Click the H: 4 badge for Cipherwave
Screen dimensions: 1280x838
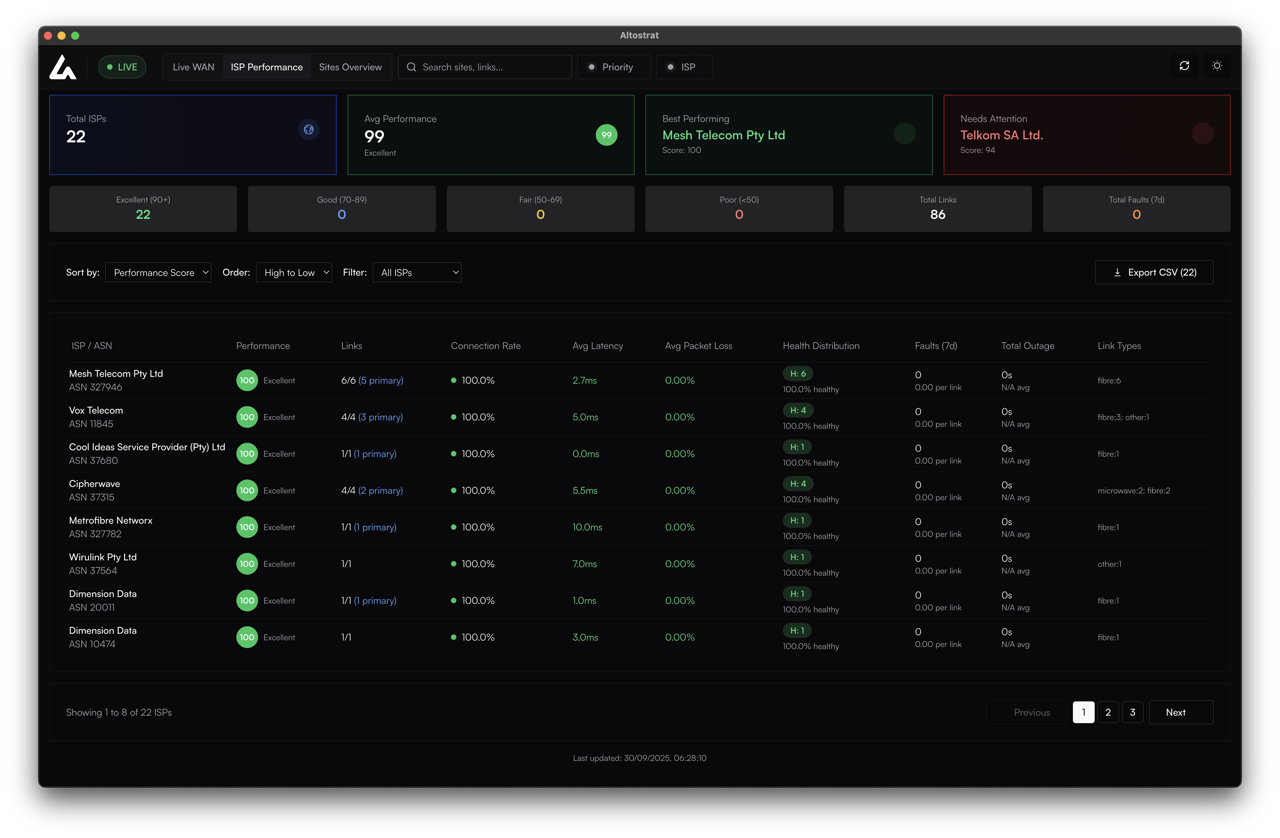798,484
